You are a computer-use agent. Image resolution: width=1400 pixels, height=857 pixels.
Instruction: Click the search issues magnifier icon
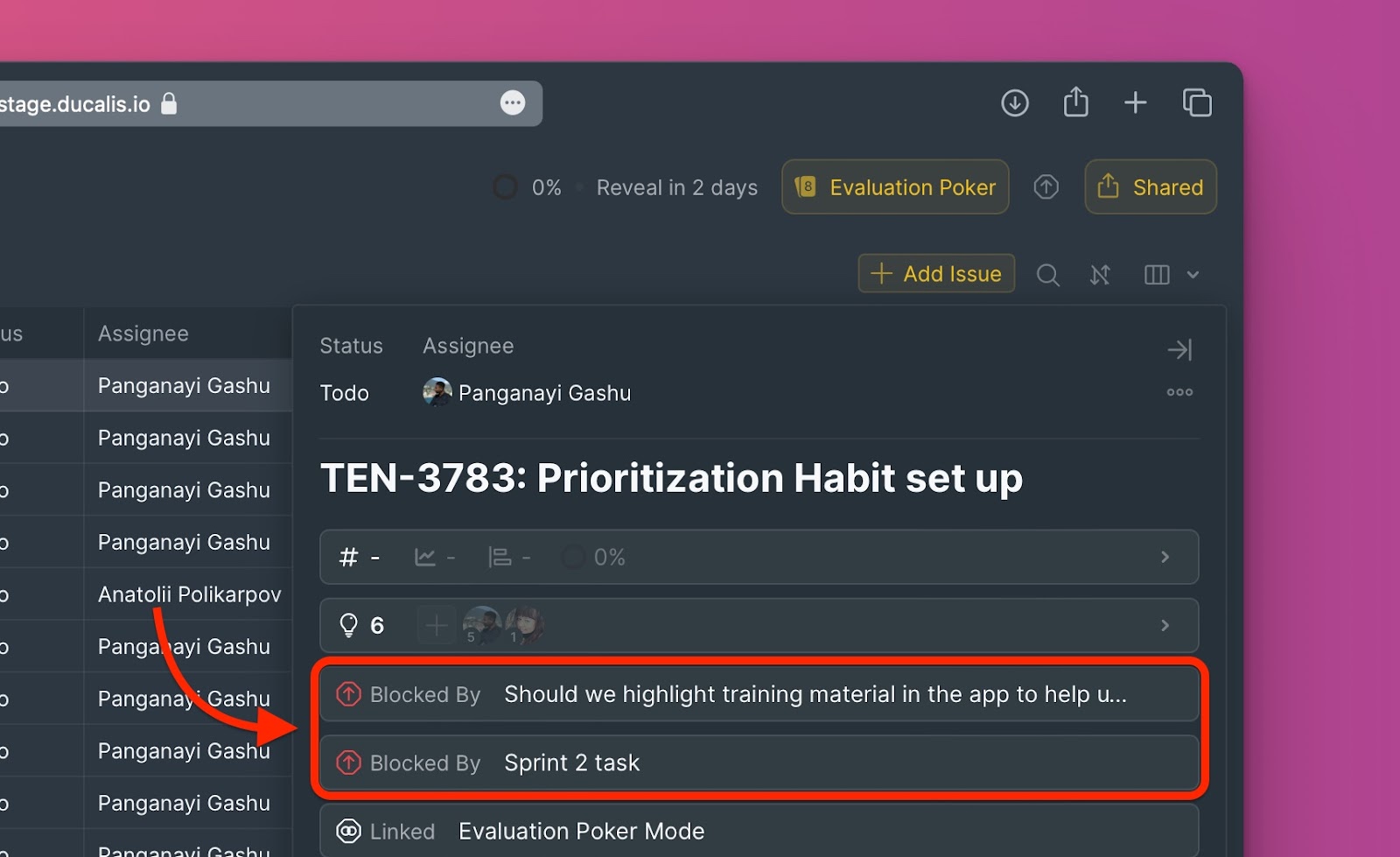point(1047,275)
